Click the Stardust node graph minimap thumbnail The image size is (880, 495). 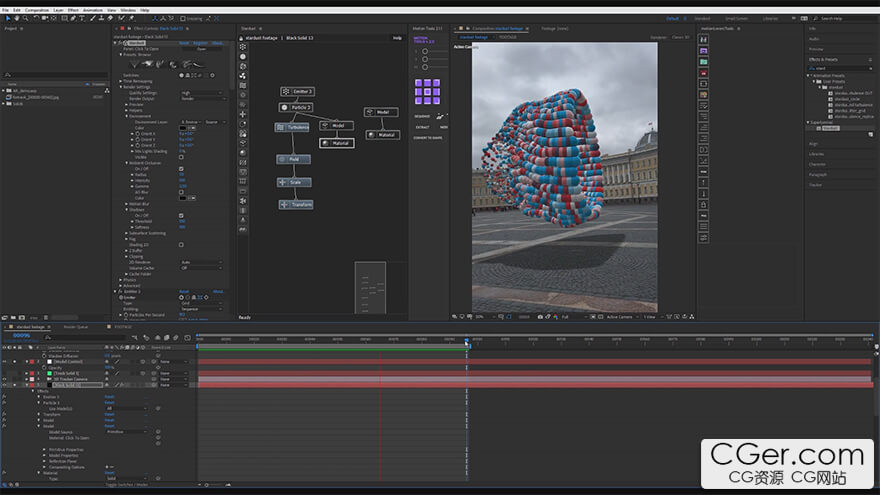click(x=370, y=288)
